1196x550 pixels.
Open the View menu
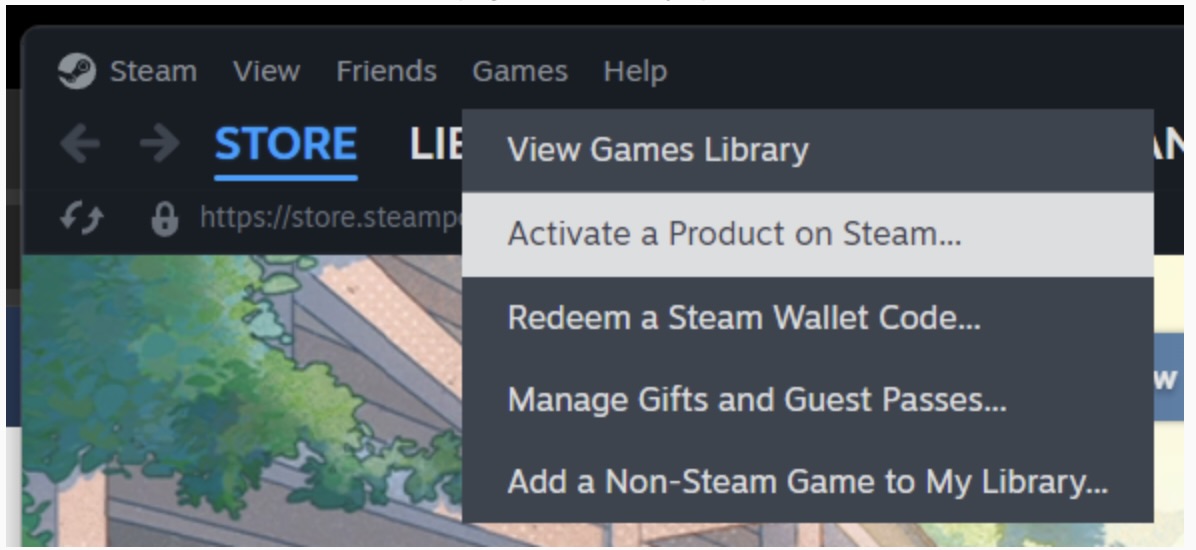point(266,72)
